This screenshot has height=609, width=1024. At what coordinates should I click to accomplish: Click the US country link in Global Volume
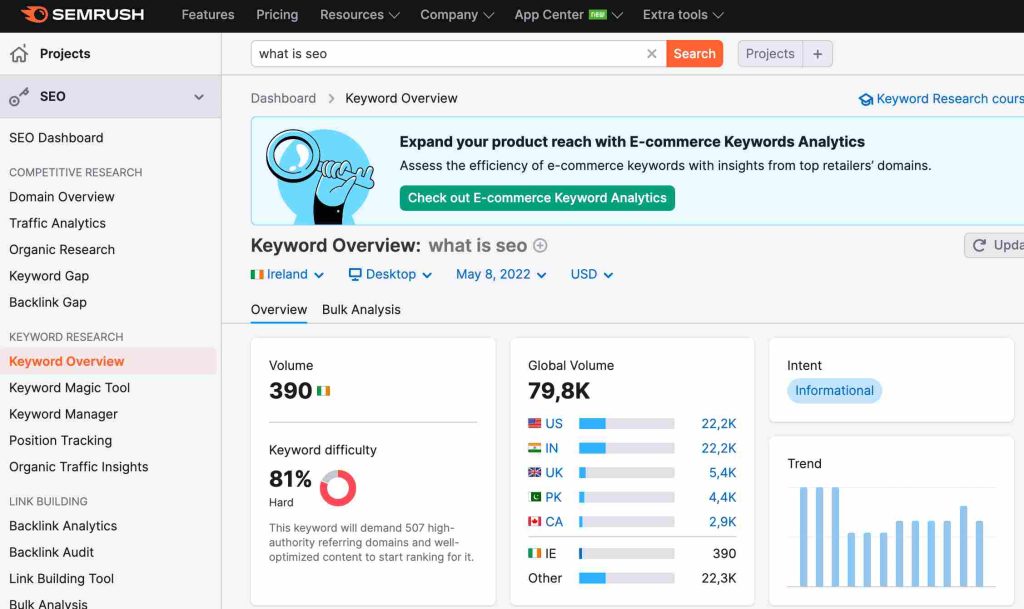pos(554,423)
